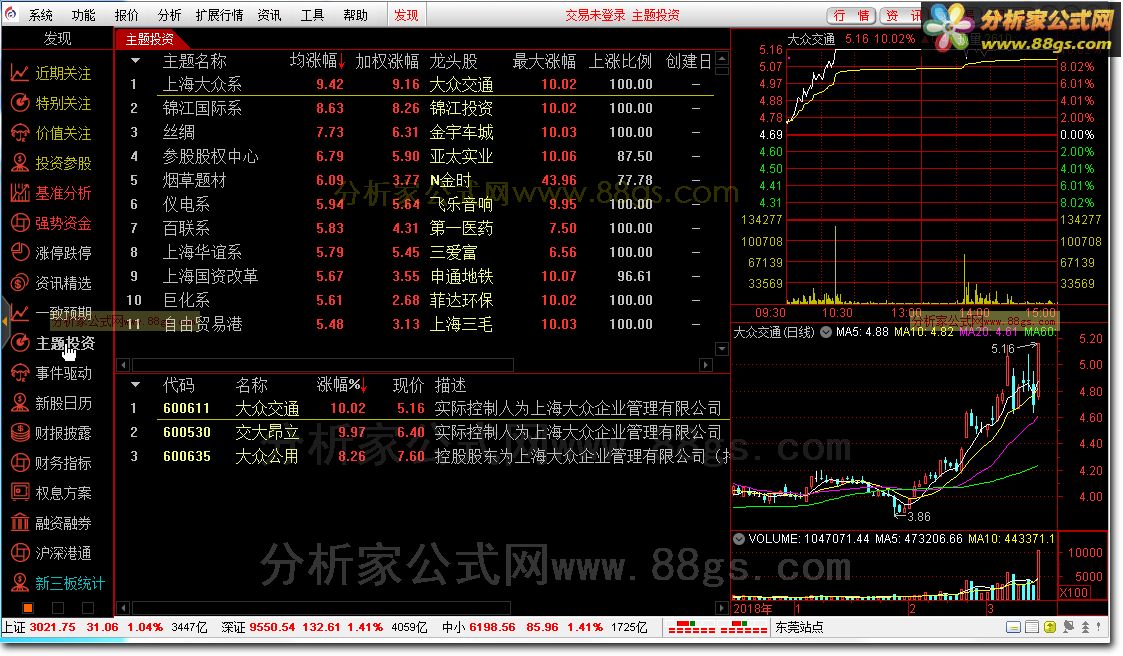Open the stock list dropdown triangle
Viewport: 1123px width, 656px height.
[135, 385]
